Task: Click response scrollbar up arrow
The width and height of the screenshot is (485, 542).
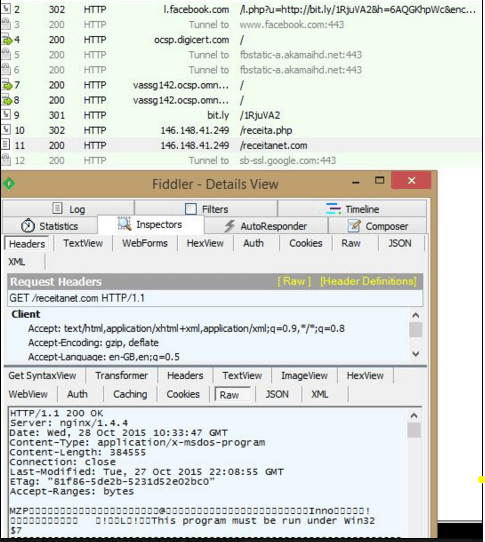Action: pyautogui.click(x=415, y=415)
